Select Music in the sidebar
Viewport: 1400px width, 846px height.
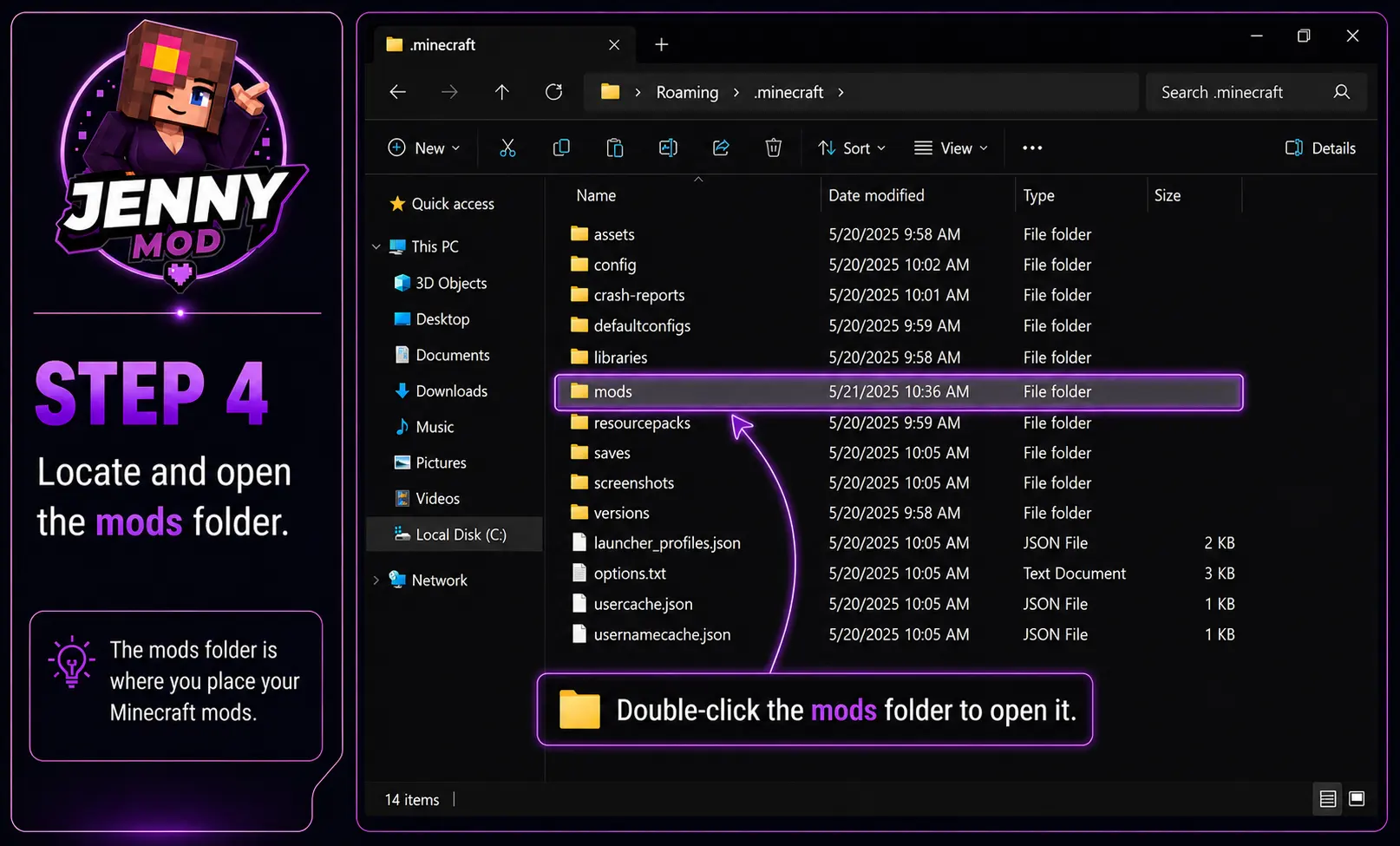(x=424, y=427)
